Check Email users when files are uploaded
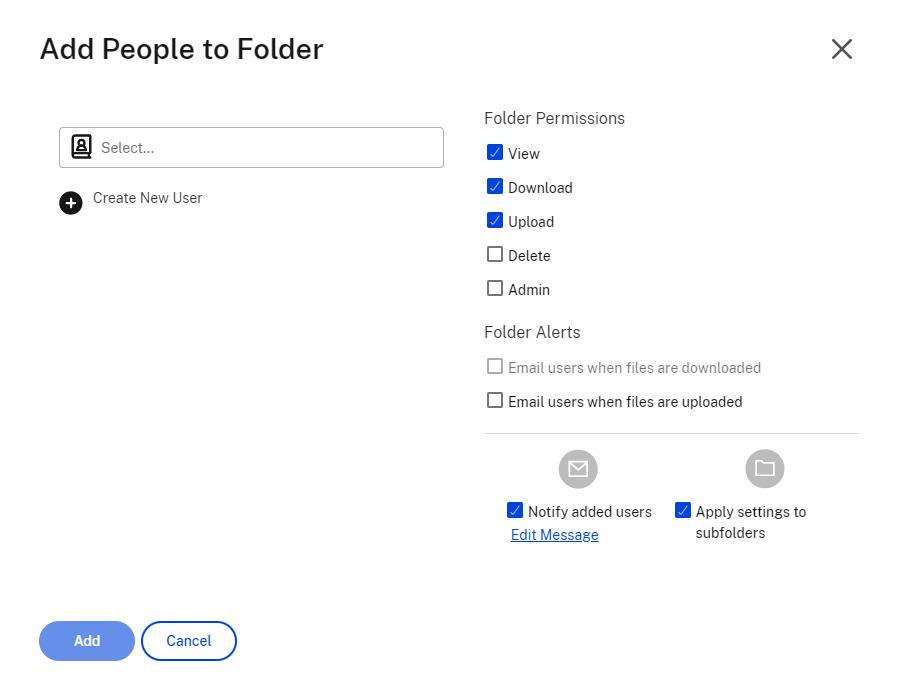The image size is (897, 694). [495, 400]
